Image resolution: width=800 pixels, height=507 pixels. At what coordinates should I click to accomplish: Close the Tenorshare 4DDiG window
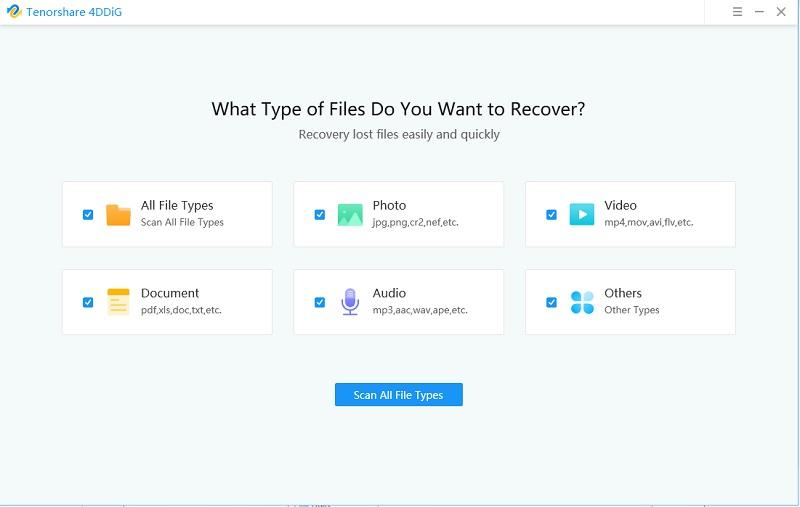pos(781,12)
